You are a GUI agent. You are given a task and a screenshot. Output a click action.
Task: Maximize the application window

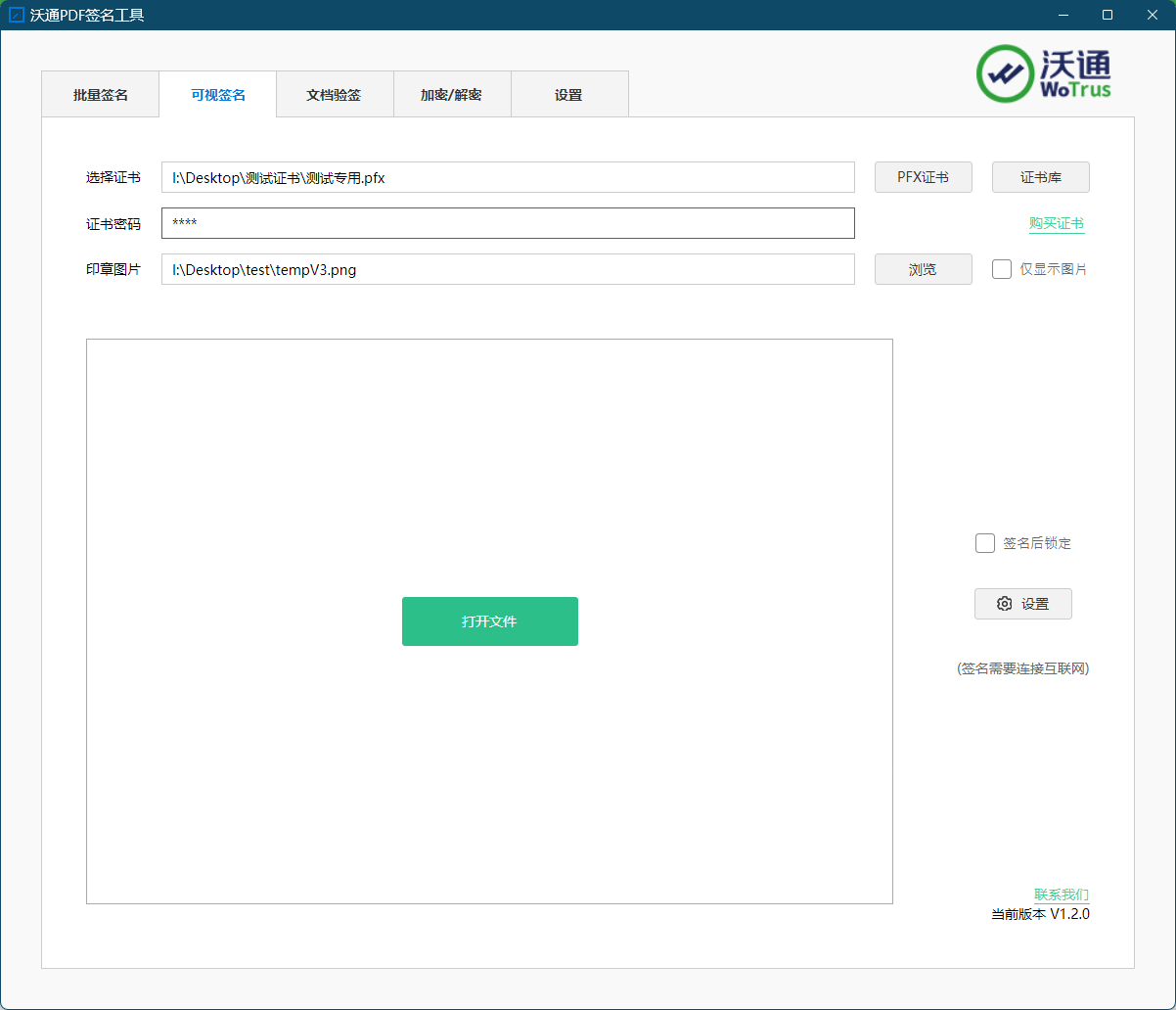click(x=1107, y=15)
